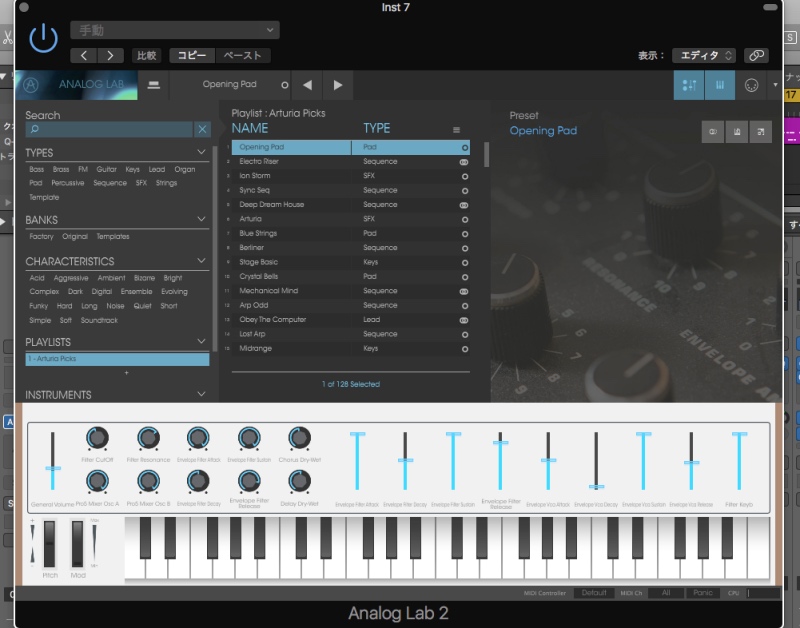The height and width of the screenshot is (628, 800).
Task: Click the circle icon on the Lost Arp row
Action: [x=465, y=335]
